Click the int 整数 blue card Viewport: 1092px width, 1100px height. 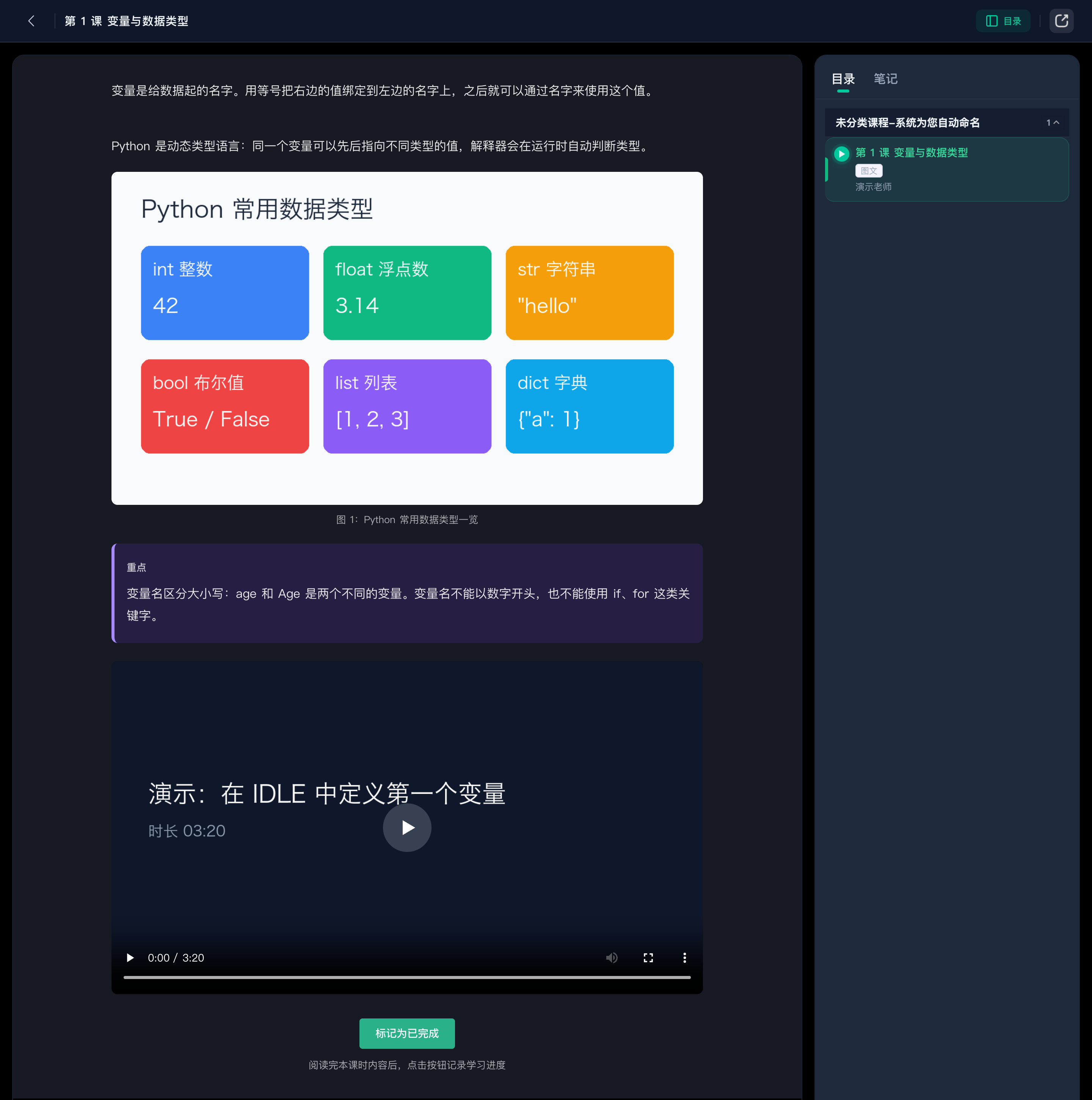[x=225, y=293]
